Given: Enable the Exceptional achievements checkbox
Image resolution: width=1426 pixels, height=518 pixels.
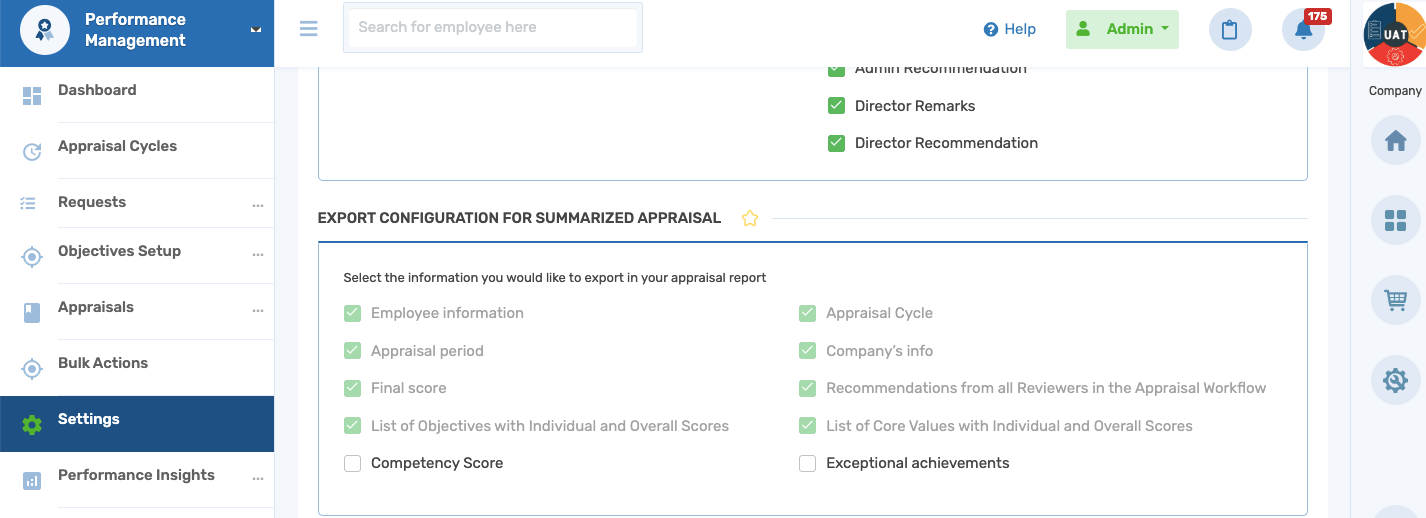Looking at the screenshot, I should (807, 463).
